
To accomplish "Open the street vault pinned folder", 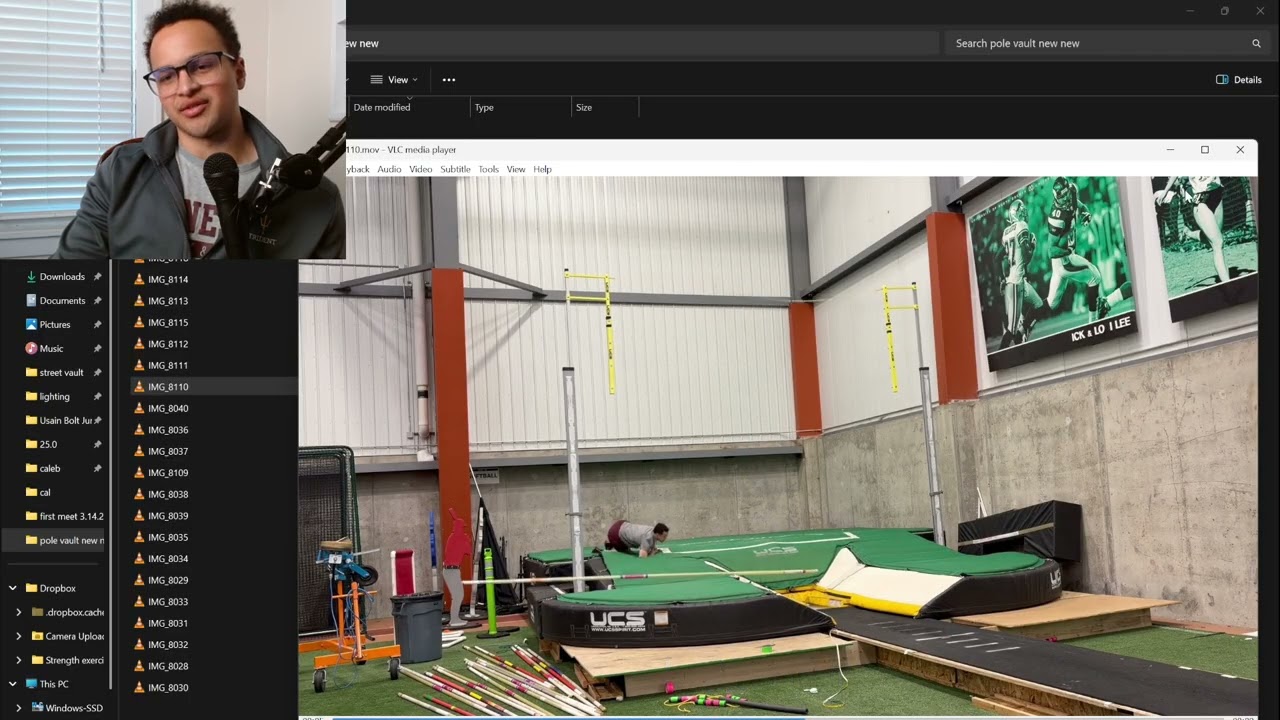I will tap(61, 373).
